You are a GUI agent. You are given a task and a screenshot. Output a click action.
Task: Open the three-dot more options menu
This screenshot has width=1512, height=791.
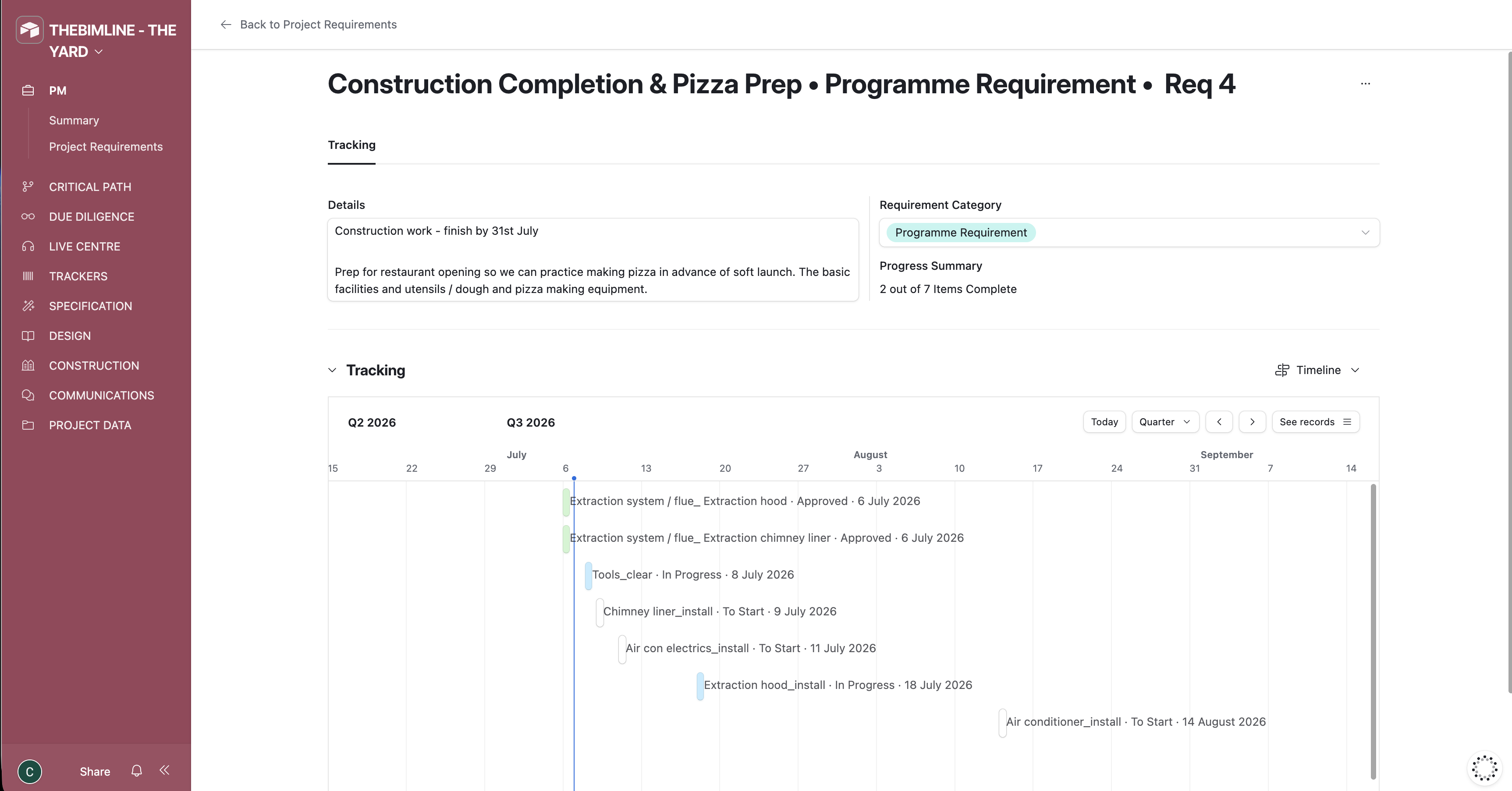click(1365, 84)
